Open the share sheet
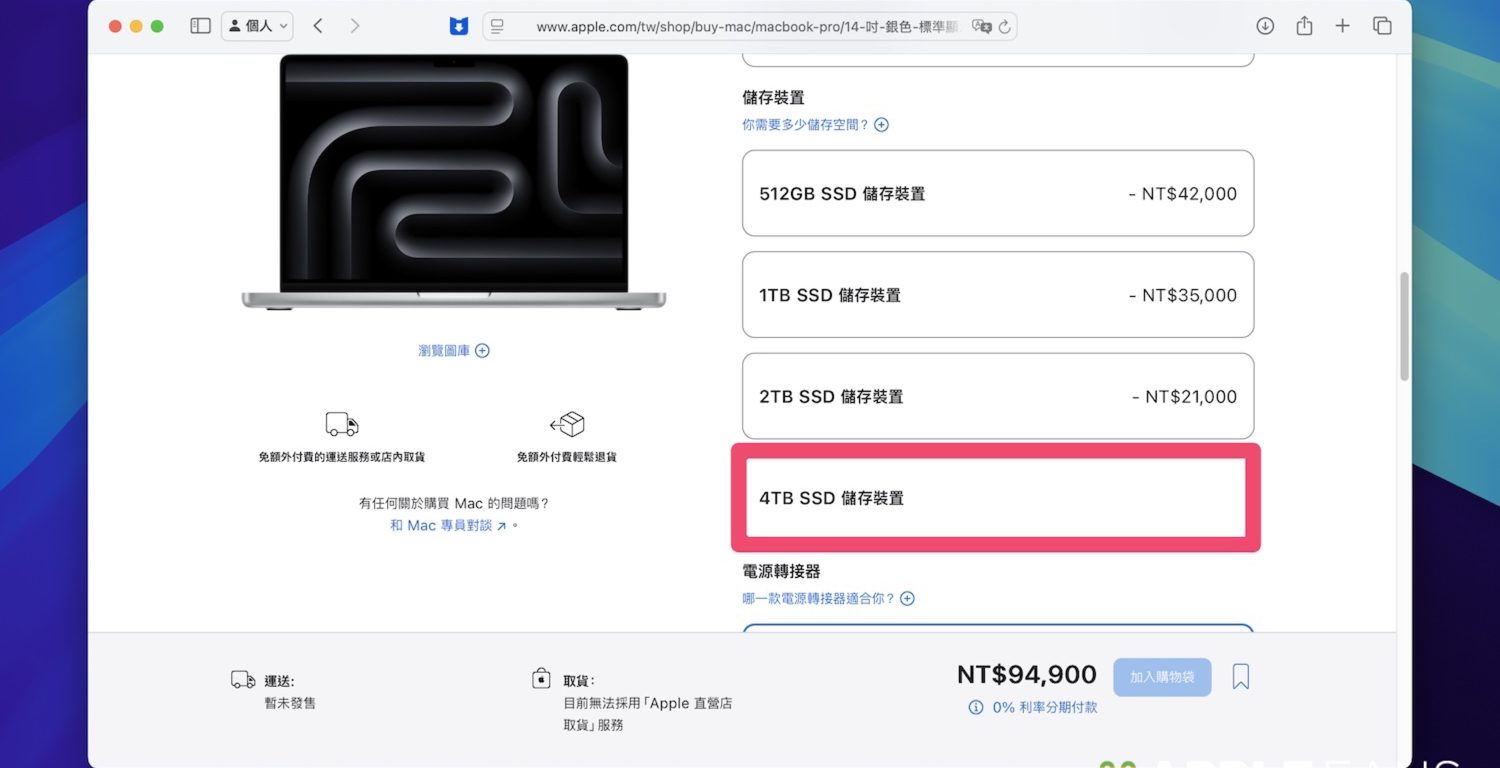The image size is (1500, 768). (x=1304, y=26)
